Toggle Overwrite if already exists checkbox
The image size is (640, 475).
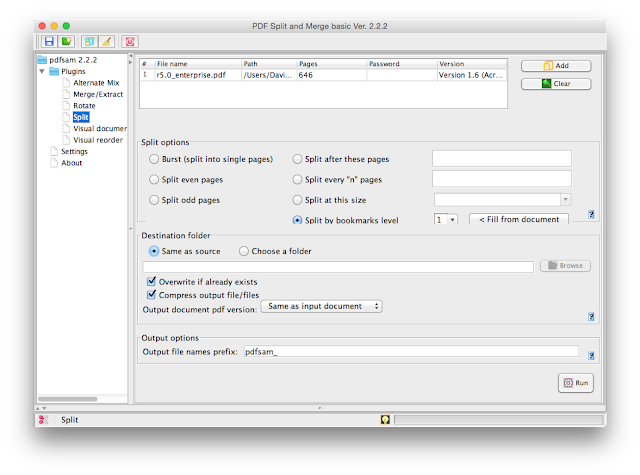(x=151, y=281)
